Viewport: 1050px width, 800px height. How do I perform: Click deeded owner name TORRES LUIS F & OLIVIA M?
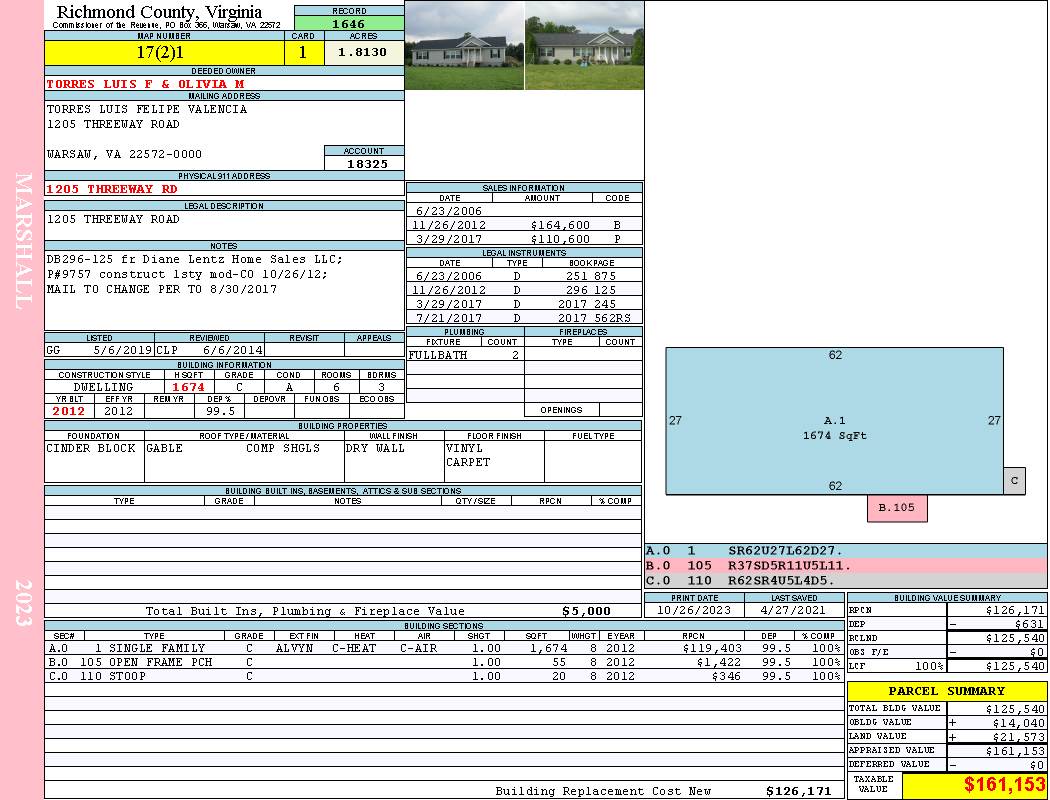click(146, 84)
